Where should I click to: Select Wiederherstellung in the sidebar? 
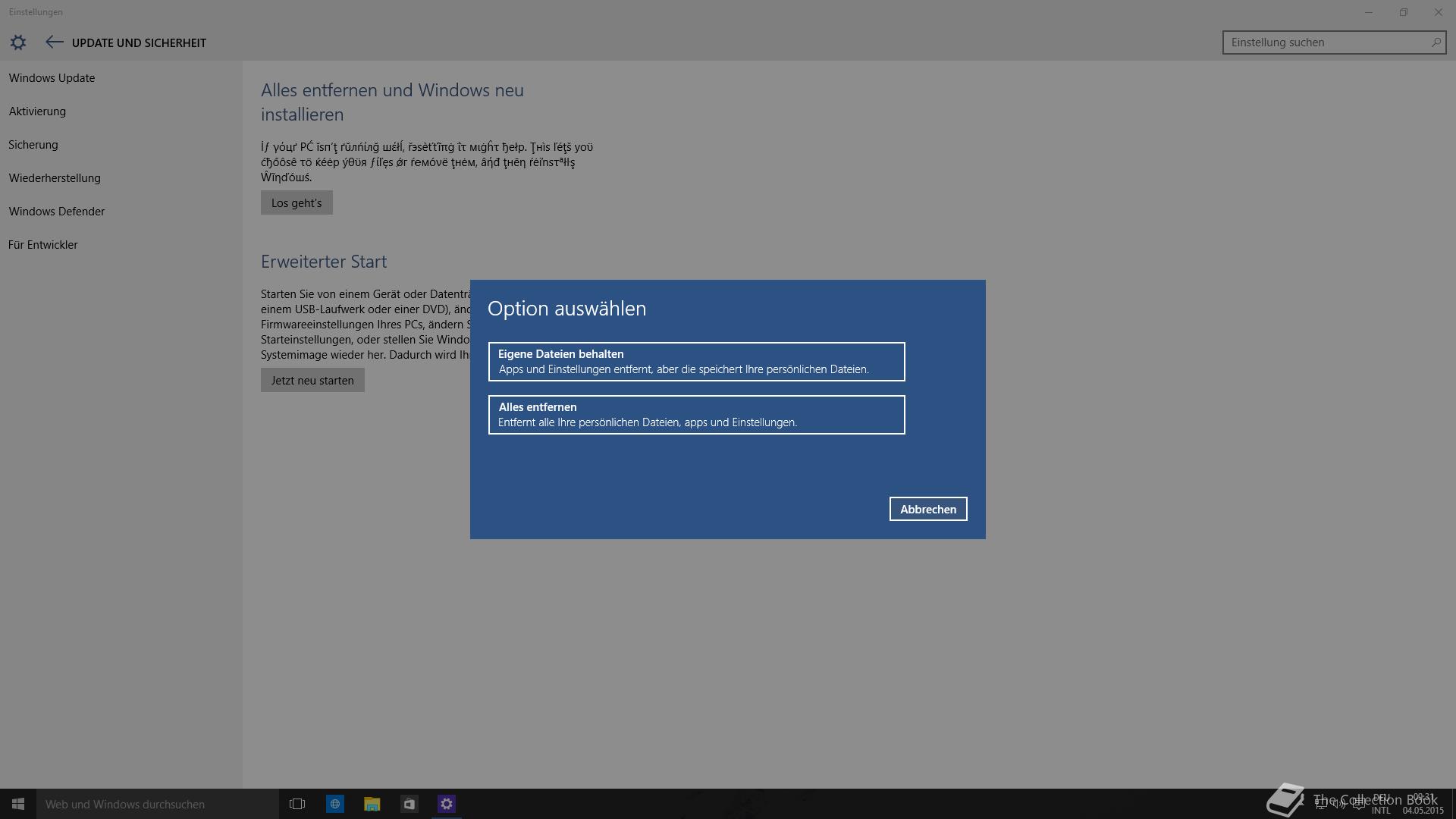[55, 178]
